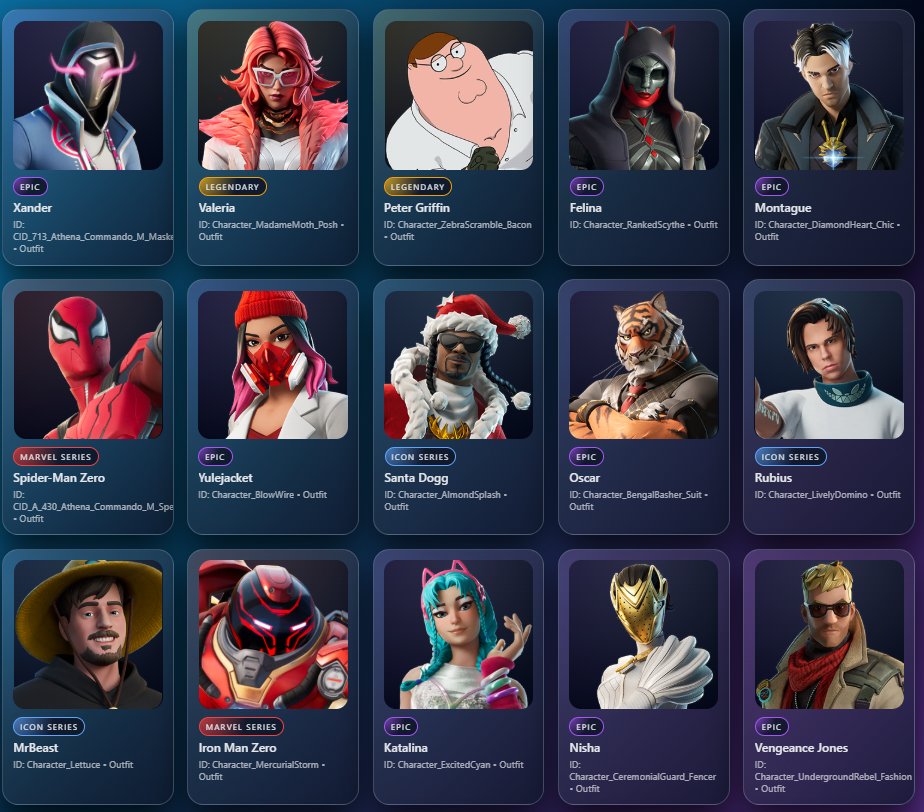The image size is (924, 812).
Task: Select the Oscar tiger portrait
Action: pyautogui.click(x=644, y=365)
